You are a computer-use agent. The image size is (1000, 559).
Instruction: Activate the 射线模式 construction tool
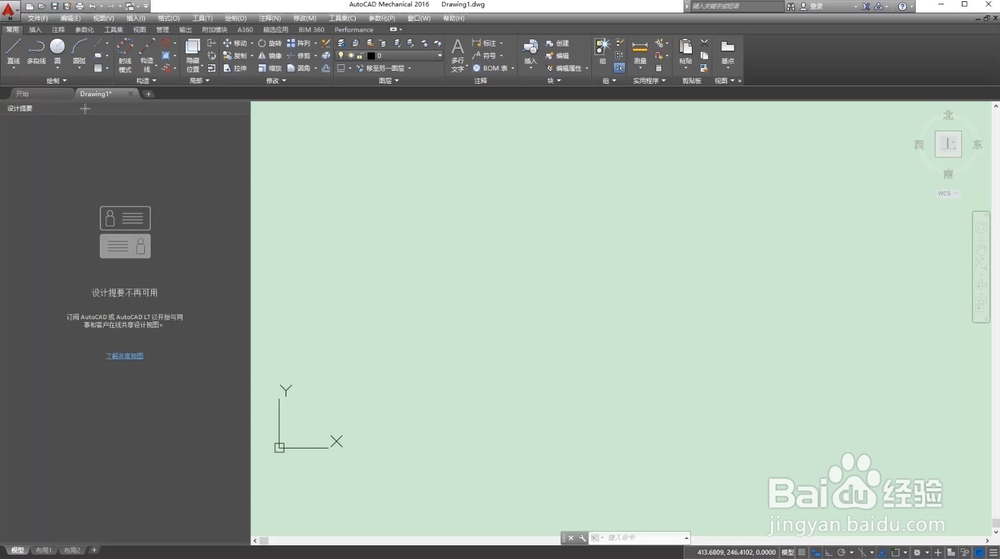[x=125, y=55]
